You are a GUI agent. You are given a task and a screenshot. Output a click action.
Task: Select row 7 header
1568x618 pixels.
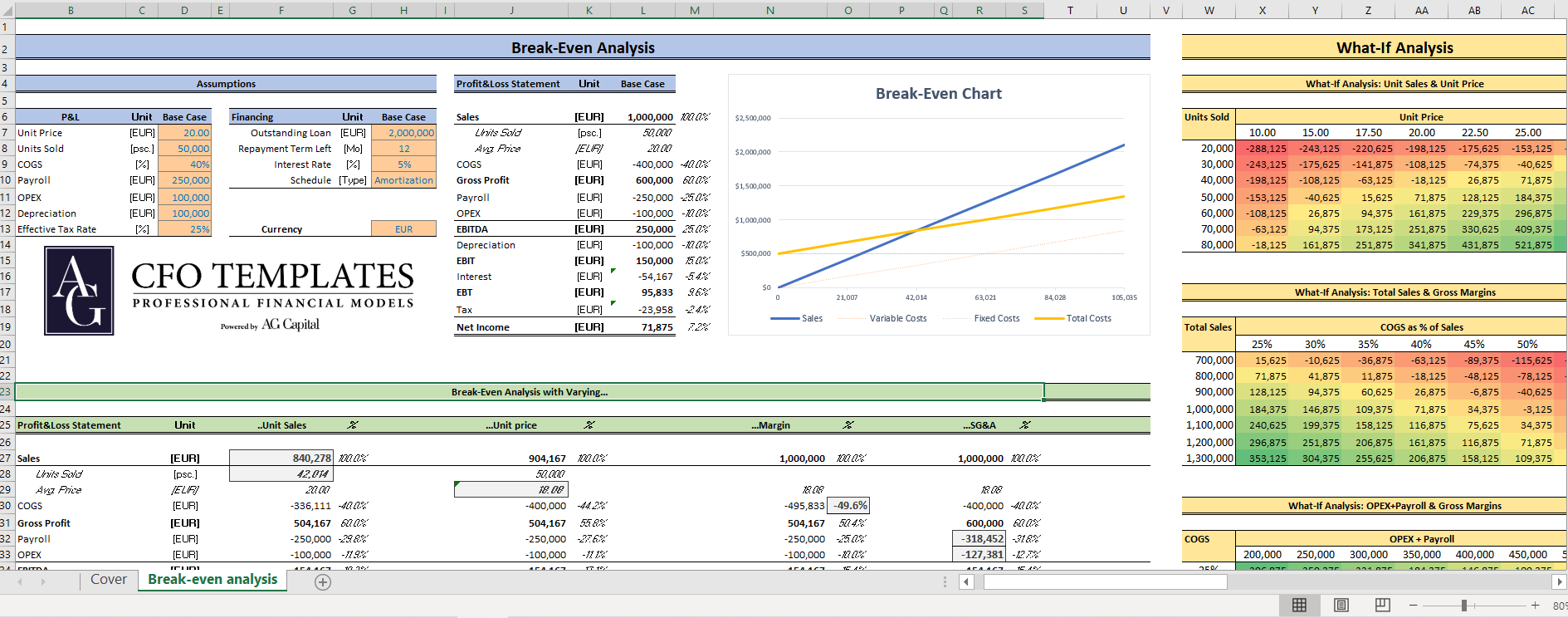pos(7,133)
